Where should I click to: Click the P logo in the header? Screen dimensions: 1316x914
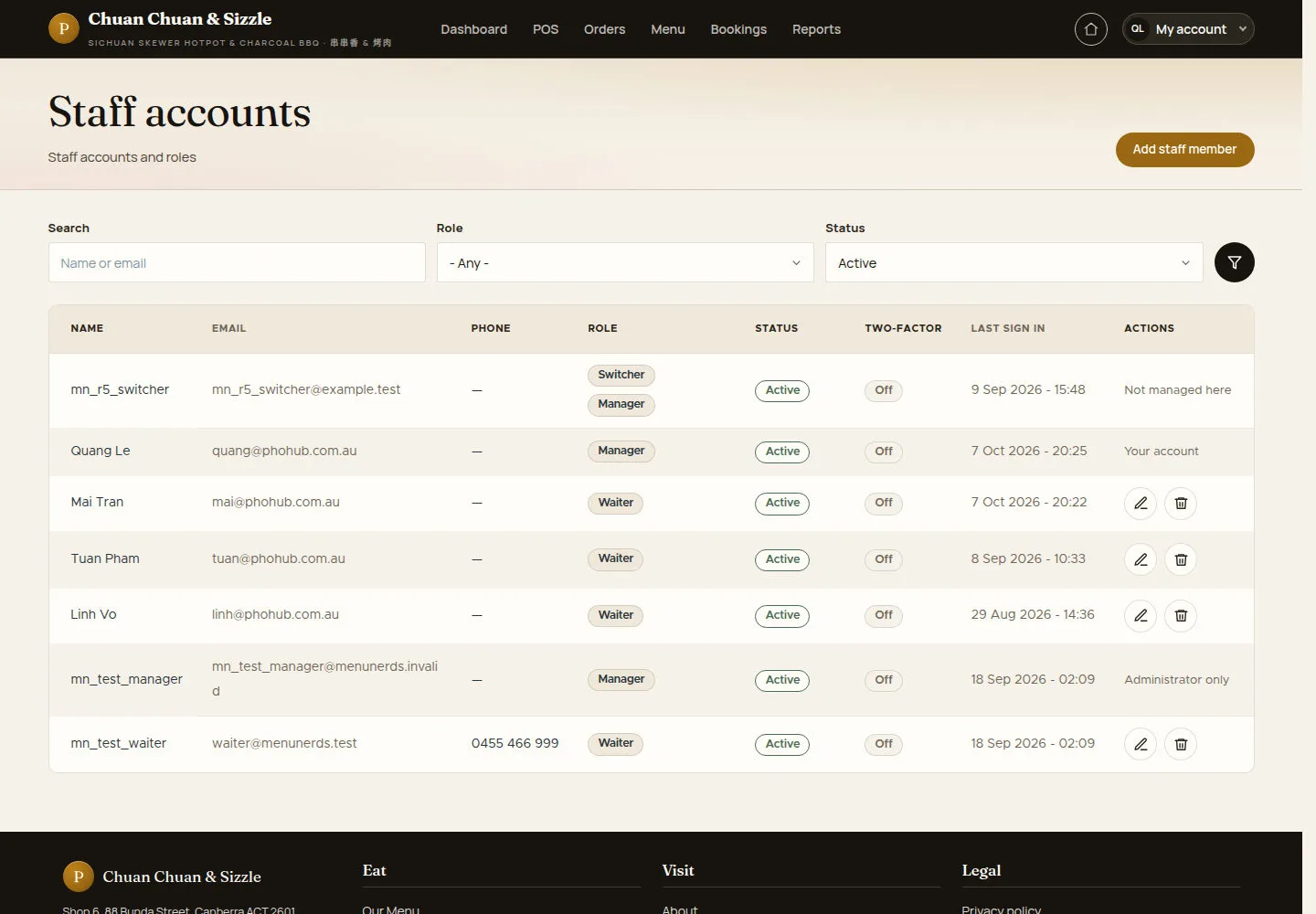coord(63,28)
